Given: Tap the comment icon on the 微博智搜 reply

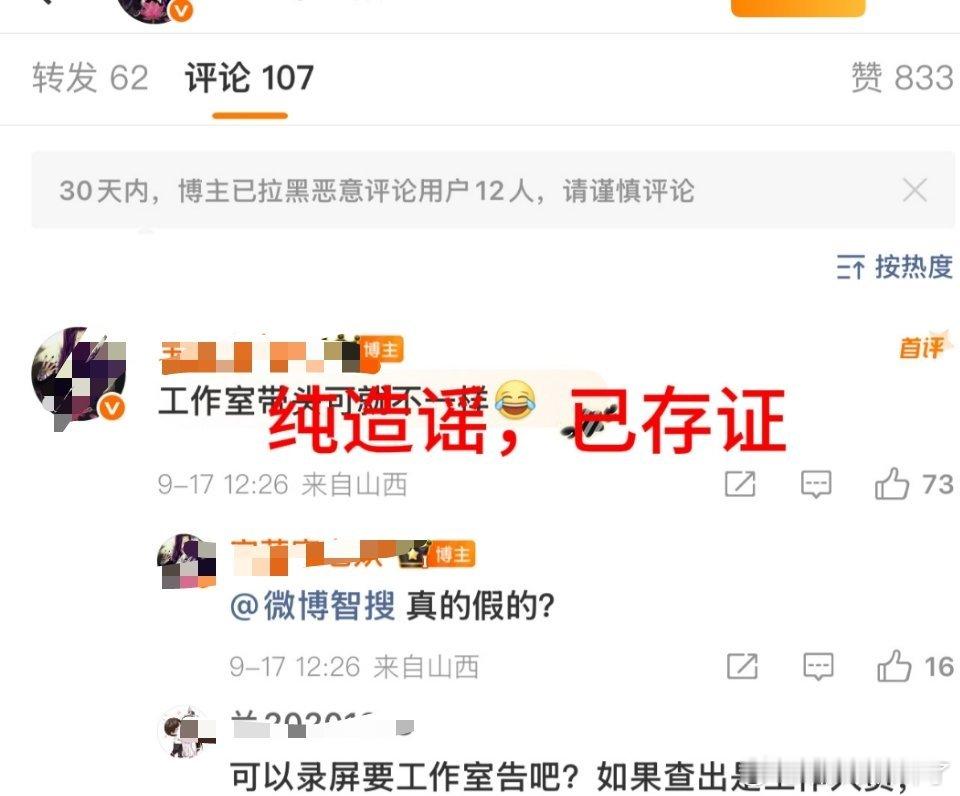Looking at the screenshot, I should (x=819, y=666).
